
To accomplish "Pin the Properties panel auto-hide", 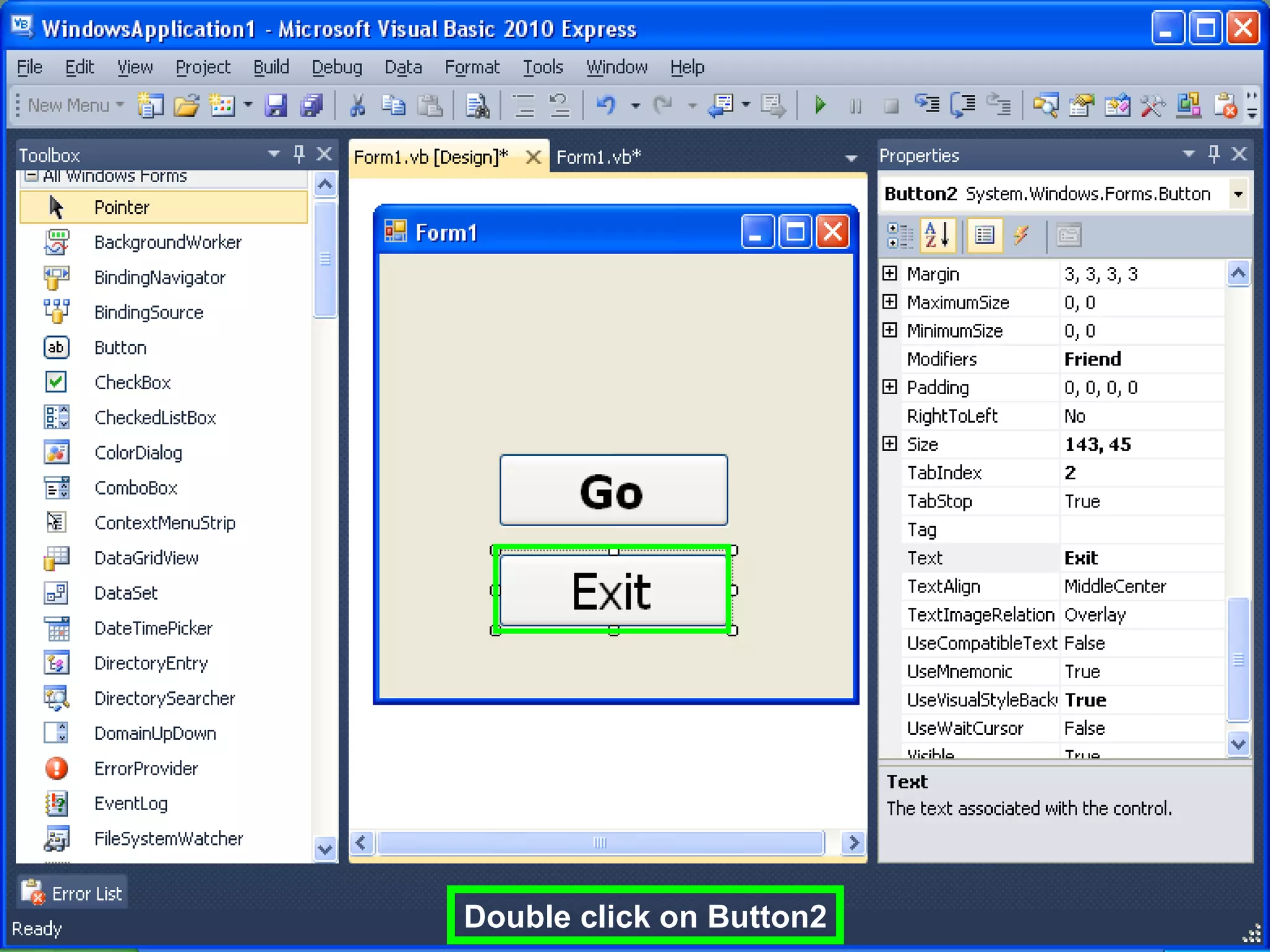I will coord(1214,154).
